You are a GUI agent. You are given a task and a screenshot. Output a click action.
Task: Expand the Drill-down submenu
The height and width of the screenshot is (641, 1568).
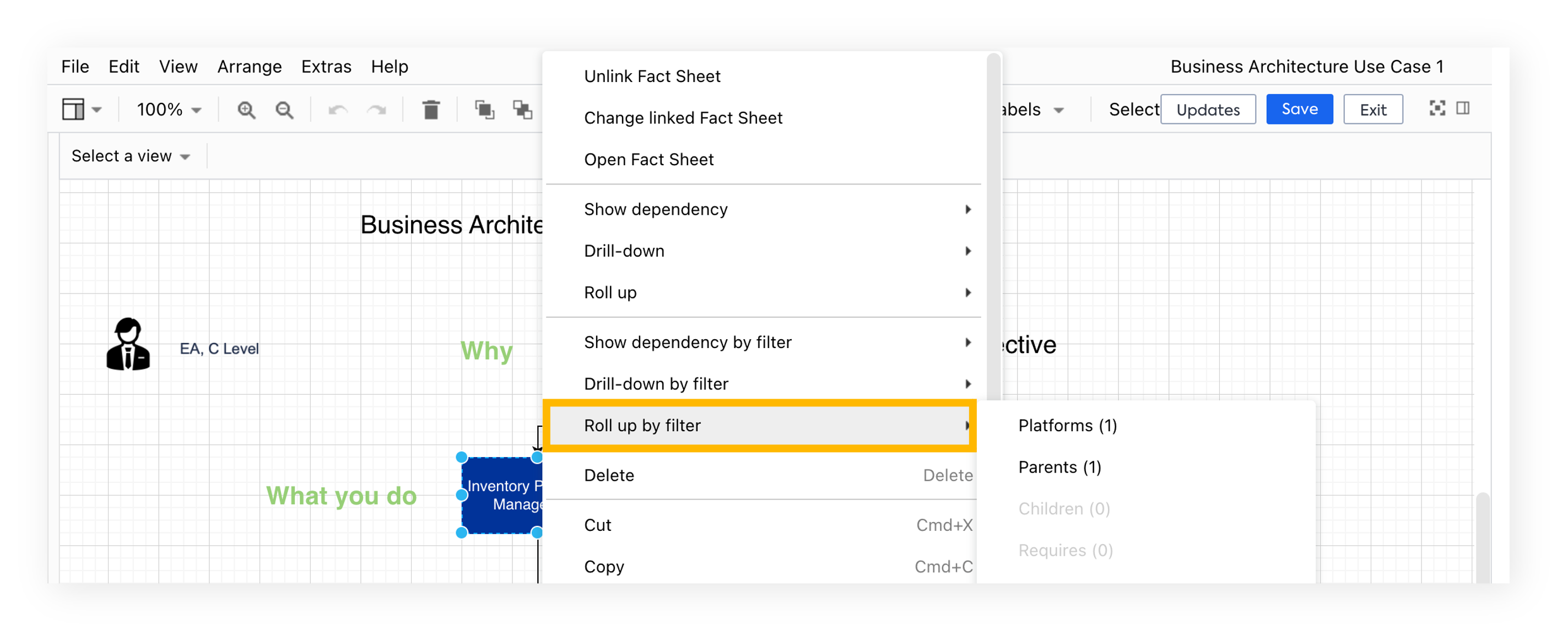[763, 251]
